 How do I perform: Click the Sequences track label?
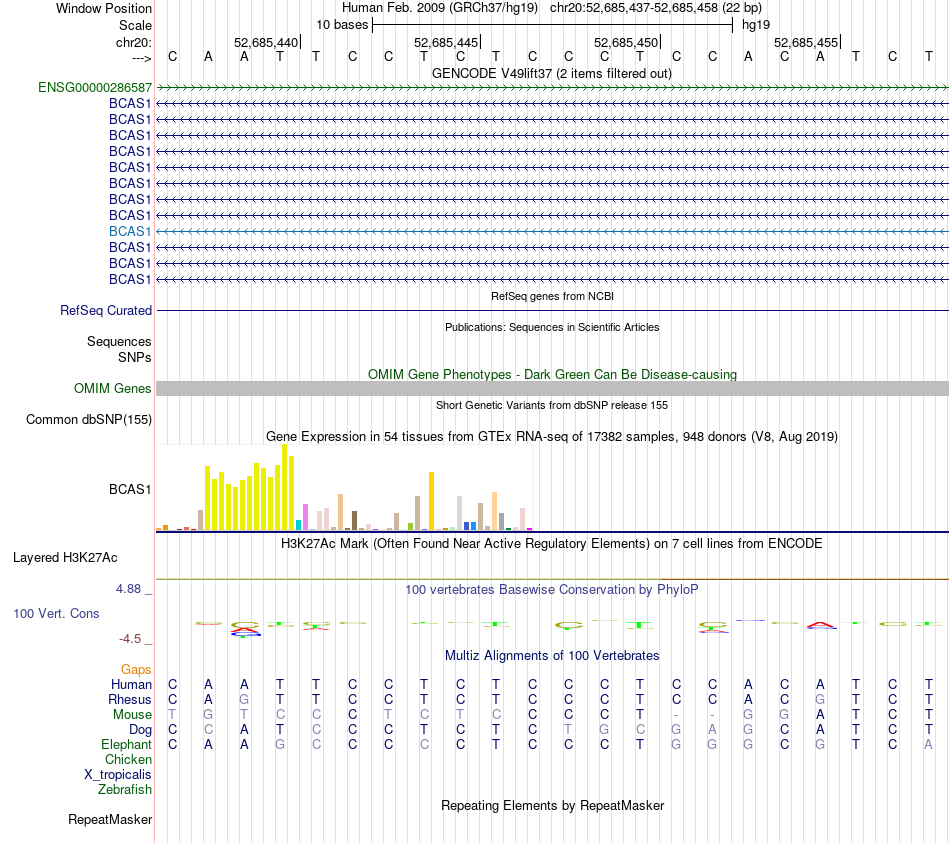[119, 341]
